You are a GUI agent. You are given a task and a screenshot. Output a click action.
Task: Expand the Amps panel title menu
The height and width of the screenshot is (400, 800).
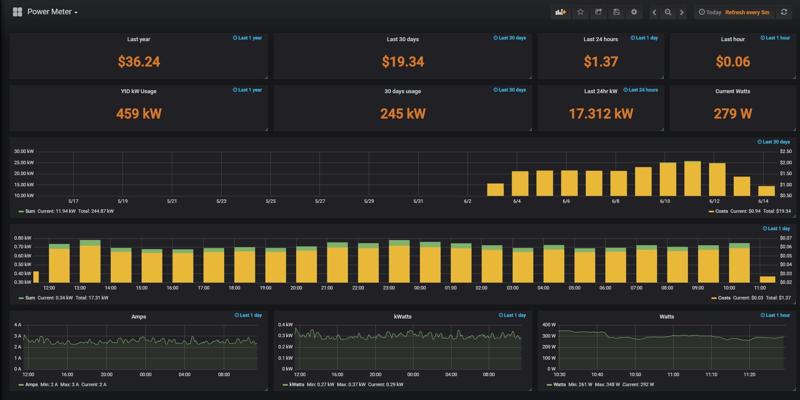tap(138, 316)
